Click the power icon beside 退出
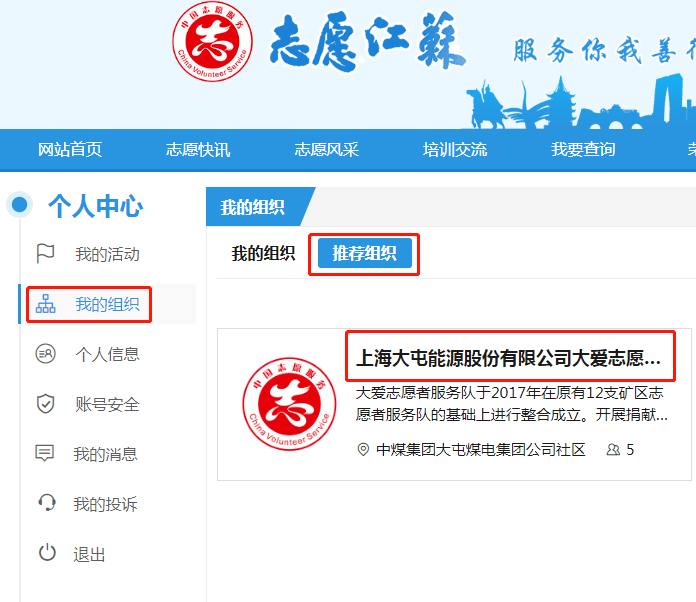 click(x=47, y=553)
